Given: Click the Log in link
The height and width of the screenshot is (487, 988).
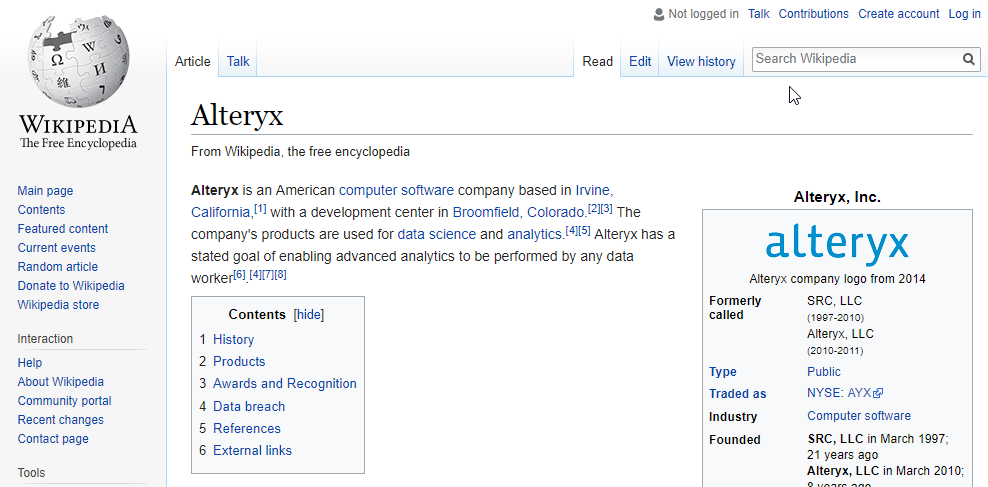Looking at the screenshot, I should coord(964,14).
